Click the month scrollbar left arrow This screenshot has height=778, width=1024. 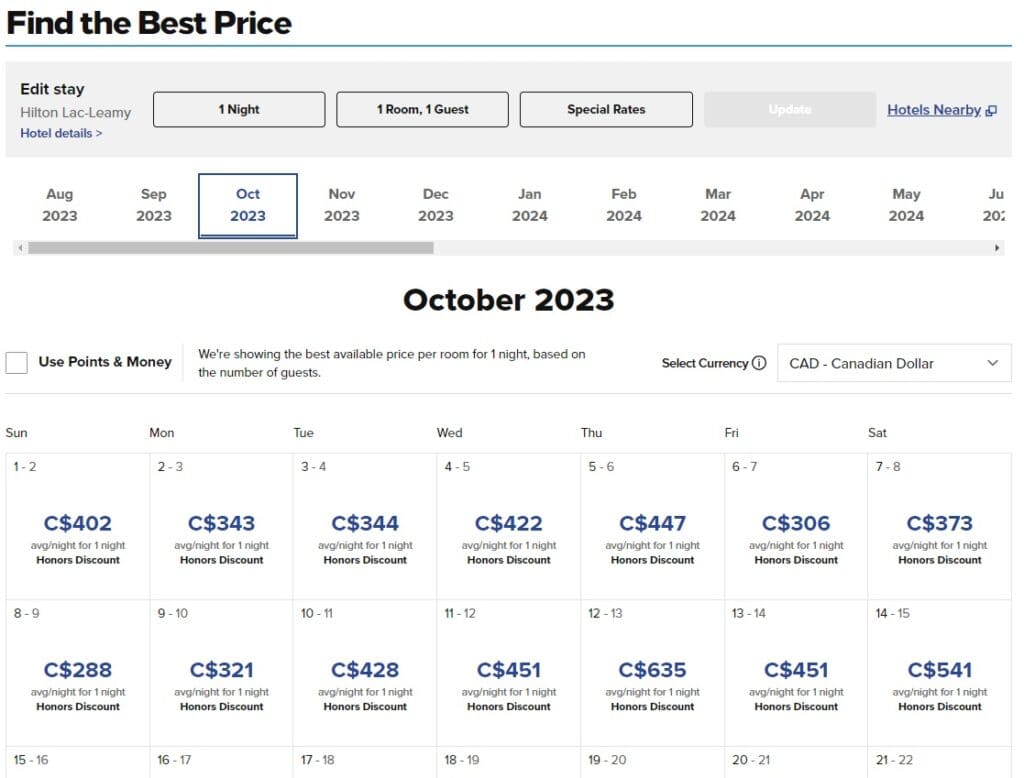tap(21, 248)
